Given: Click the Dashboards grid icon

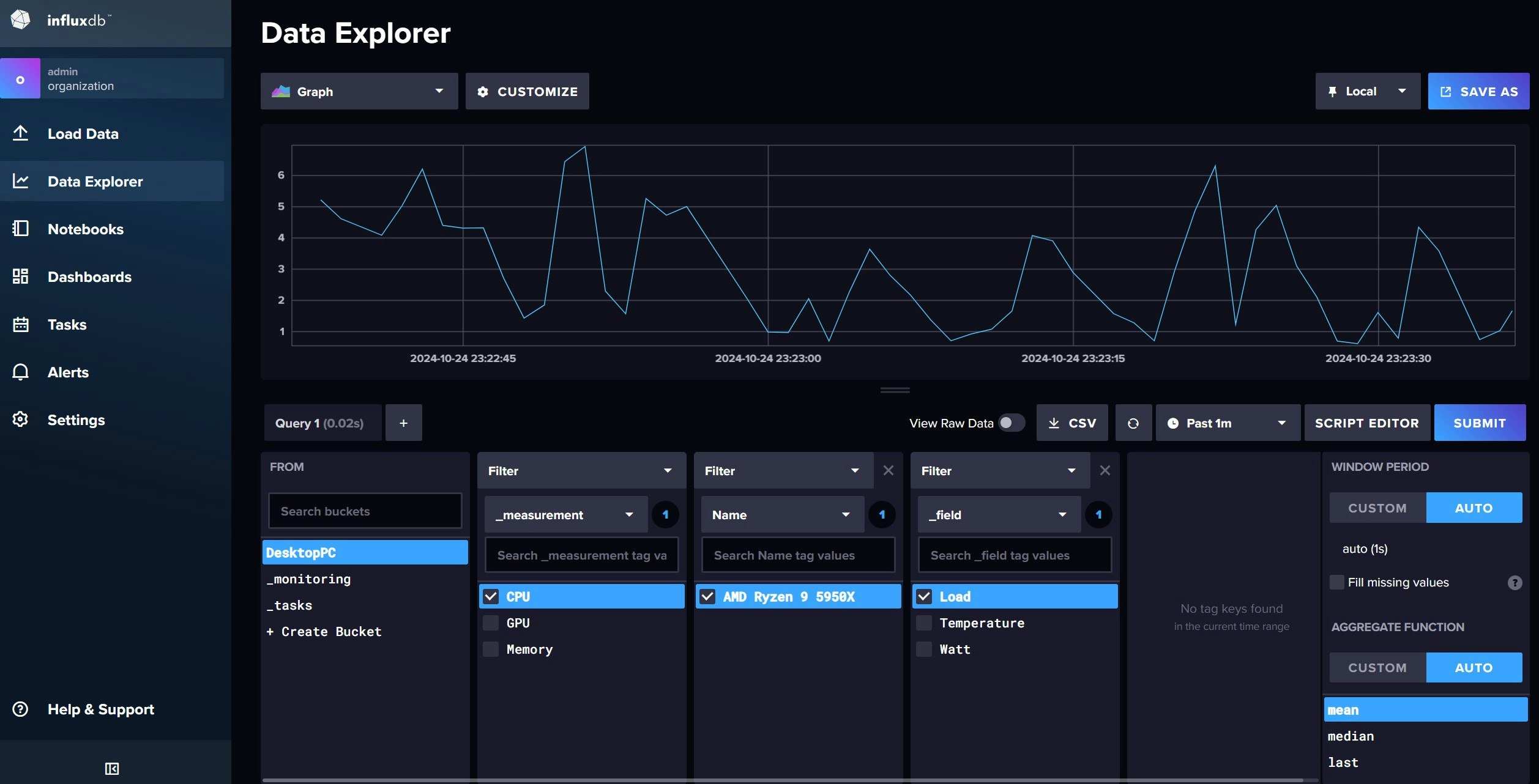Looking at the screenshot, I should click(20, 276).
